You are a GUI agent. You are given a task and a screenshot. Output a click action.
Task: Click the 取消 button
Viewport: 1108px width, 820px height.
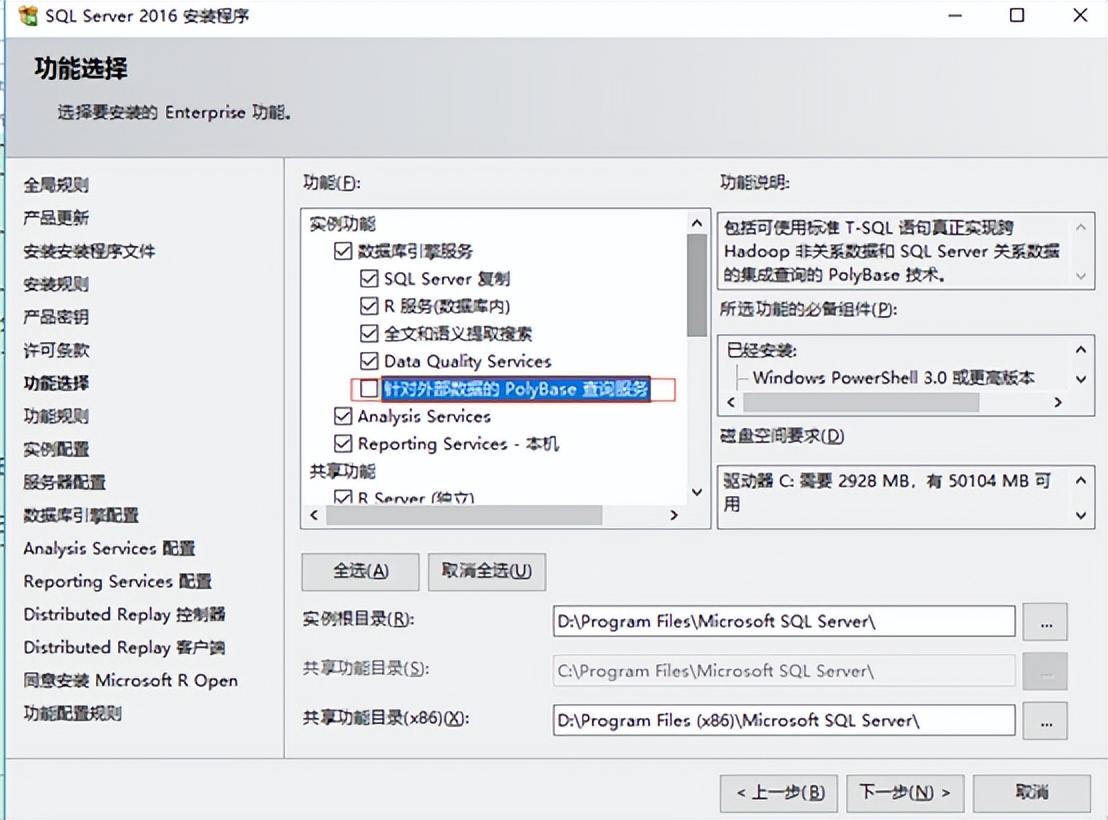pos(1032,792)
